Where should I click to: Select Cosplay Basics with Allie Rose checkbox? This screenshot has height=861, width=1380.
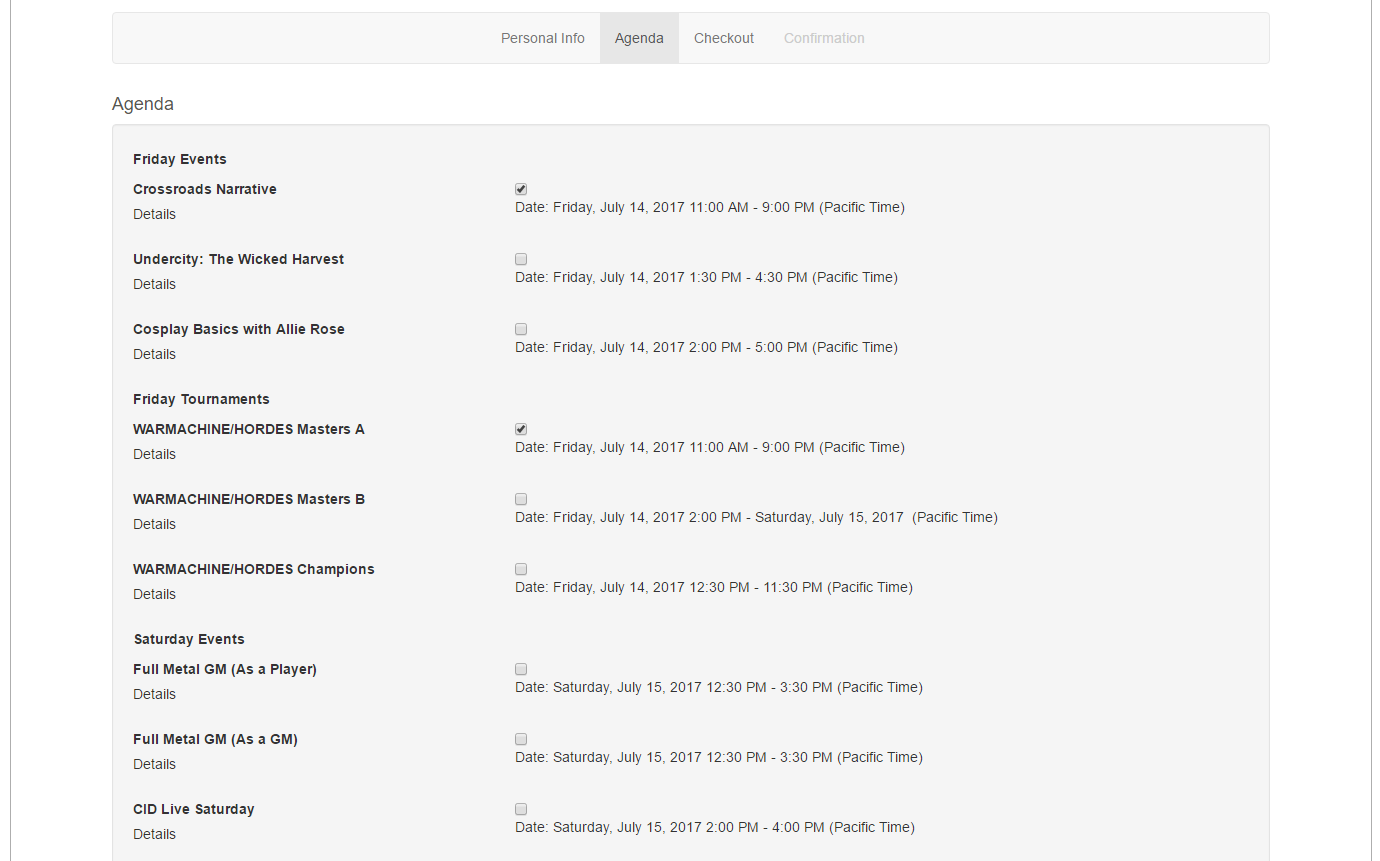521,329
